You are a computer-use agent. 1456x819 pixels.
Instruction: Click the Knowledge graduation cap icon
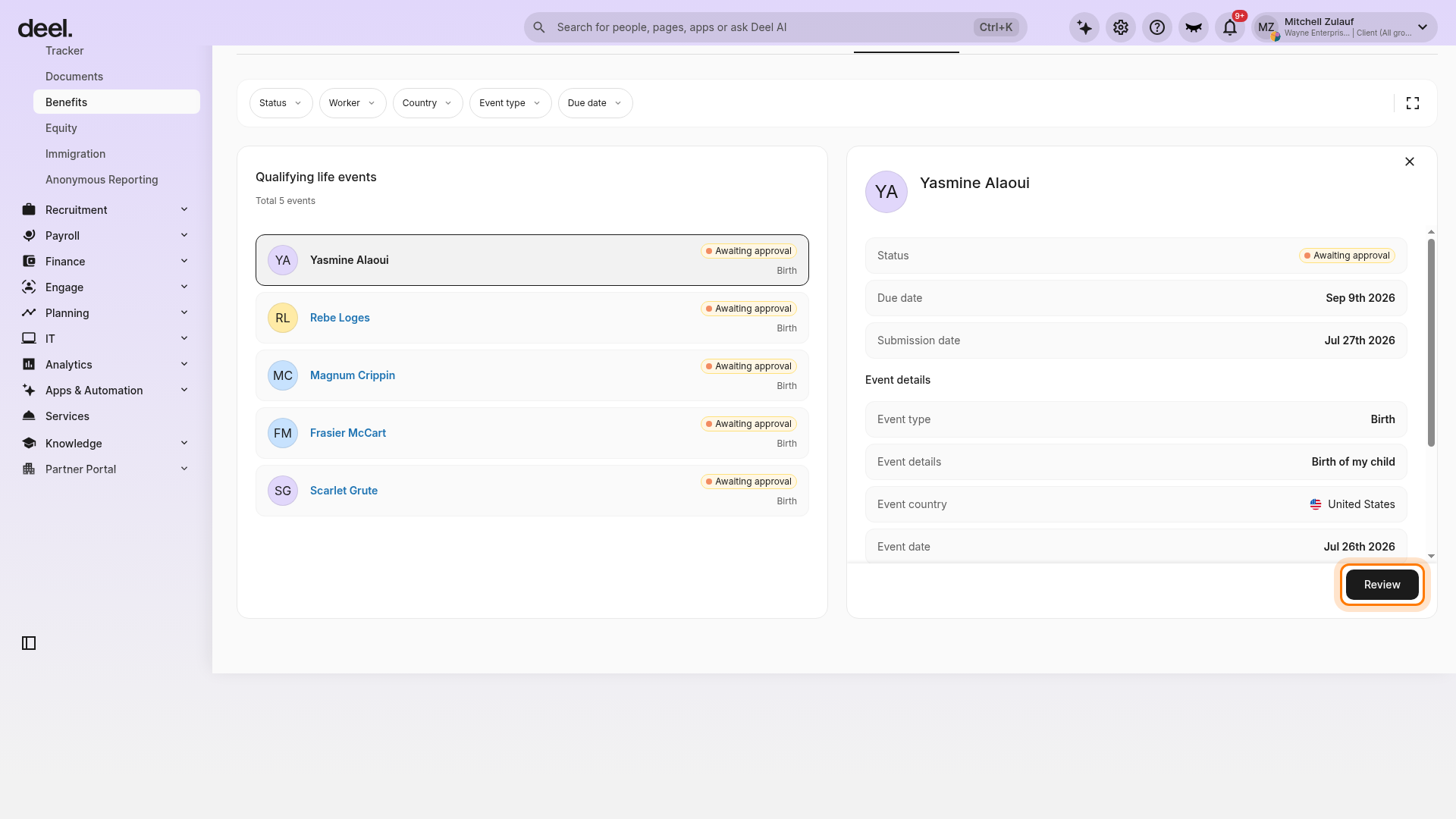[29, 443]
